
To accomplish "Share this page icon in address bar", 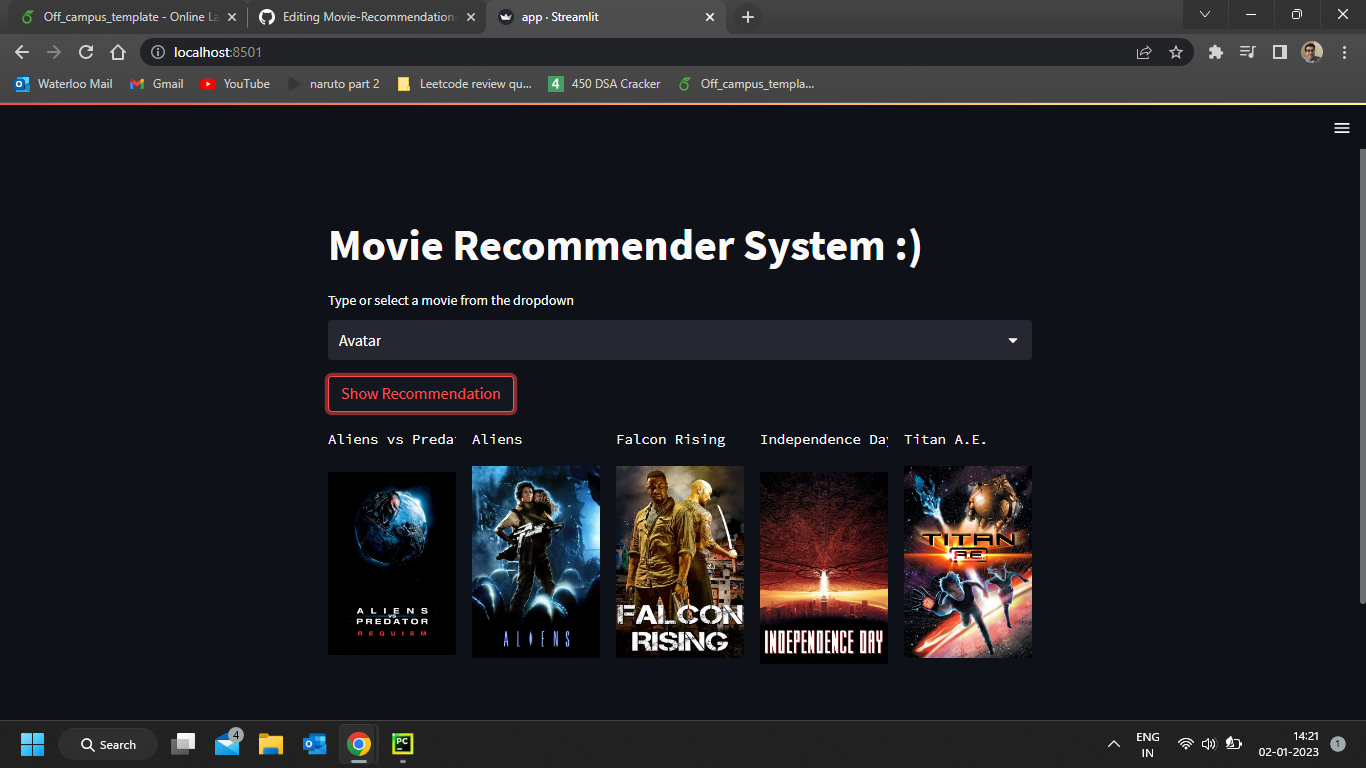I will [x=1144, y=52].
